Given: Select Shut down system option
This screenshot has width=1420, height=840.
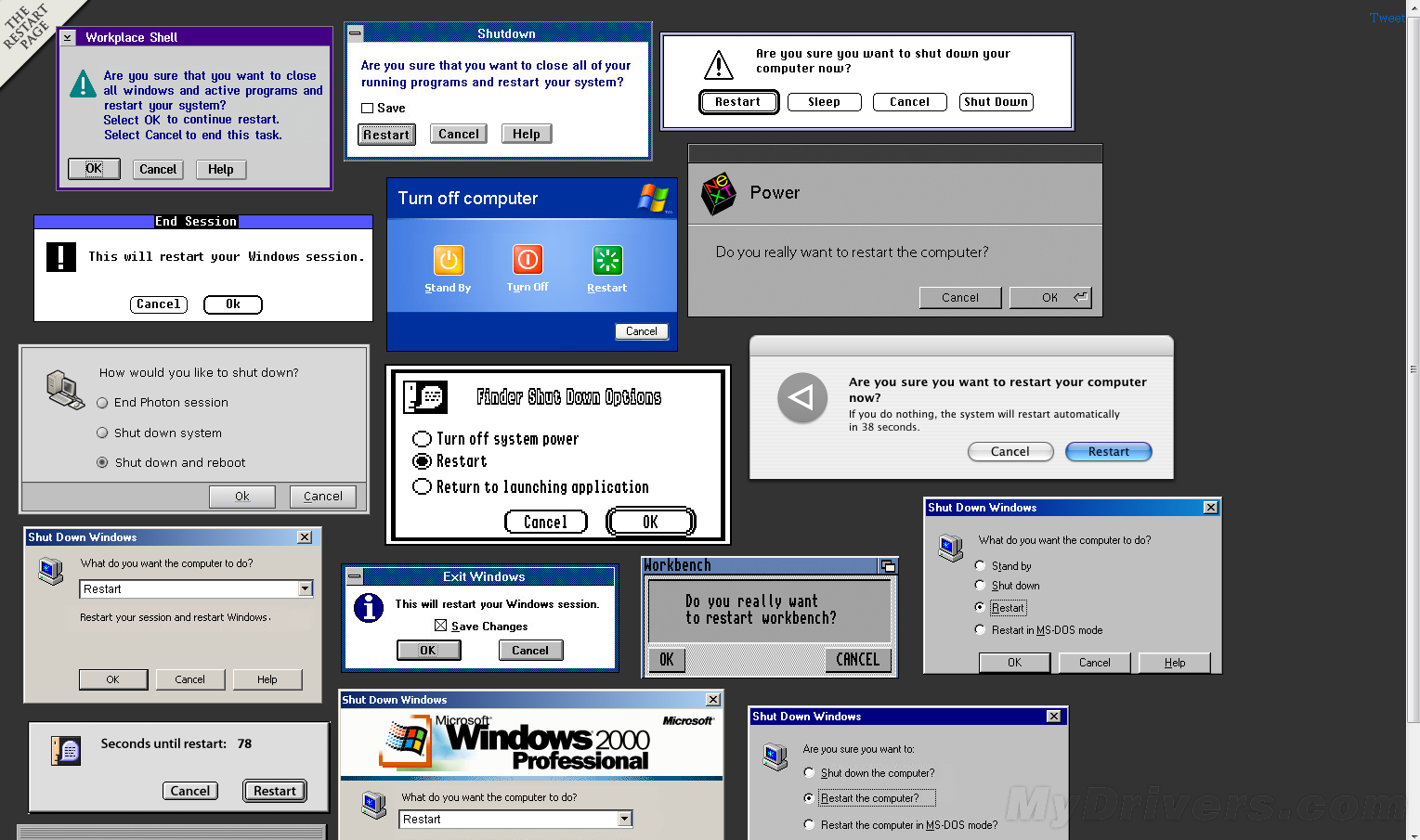Looking at the screenshot, I should [103, 433].
